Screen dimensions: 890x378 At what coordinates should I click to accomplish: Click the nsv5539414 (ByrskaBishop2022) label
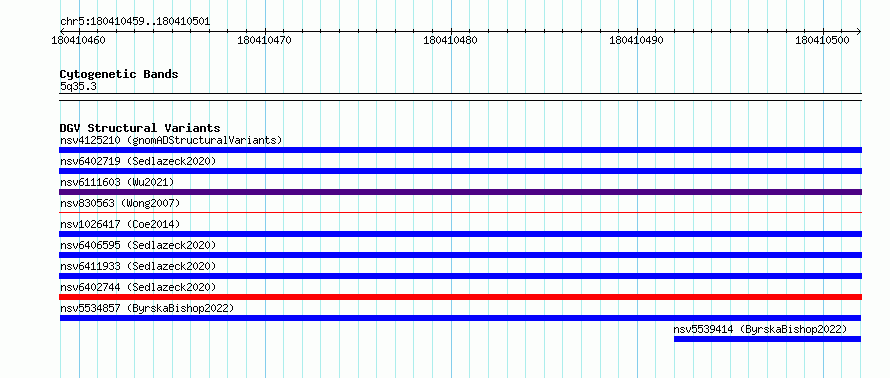761,329
